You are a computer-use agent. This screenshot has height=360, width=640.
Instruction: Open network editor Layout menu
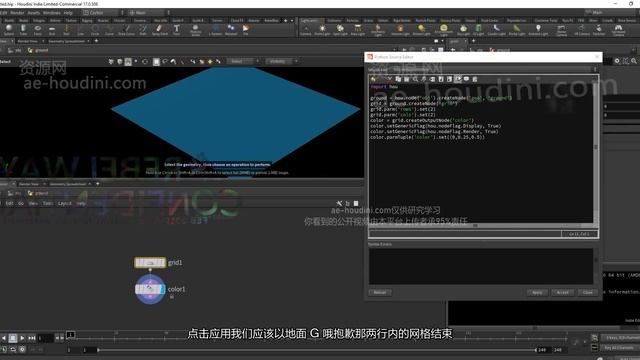[64, 203]
